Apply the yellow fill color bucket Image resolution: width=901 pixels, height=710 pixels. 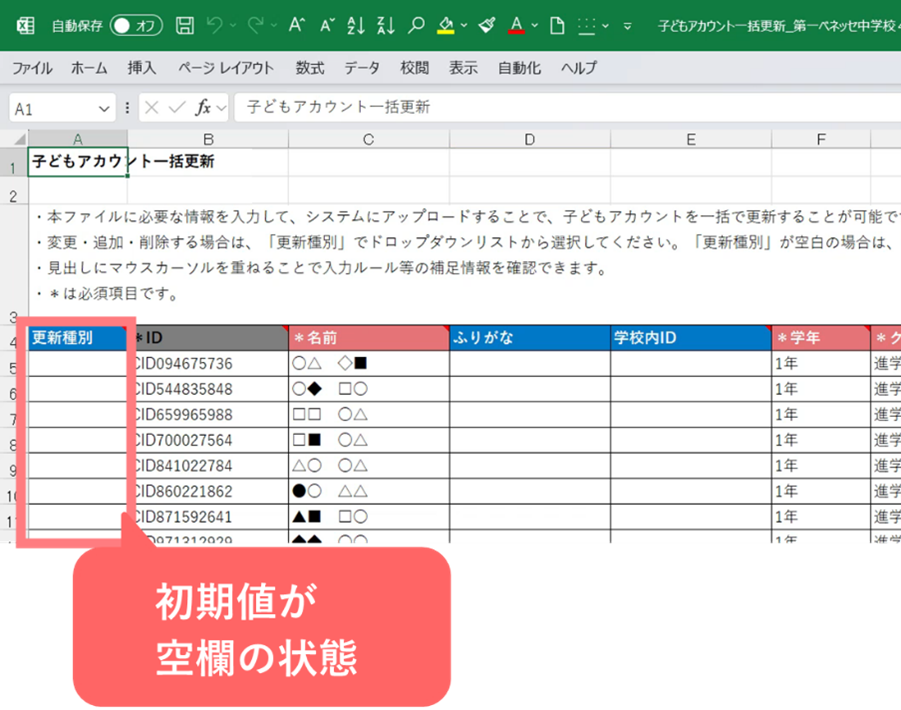(x=446, y=25)
